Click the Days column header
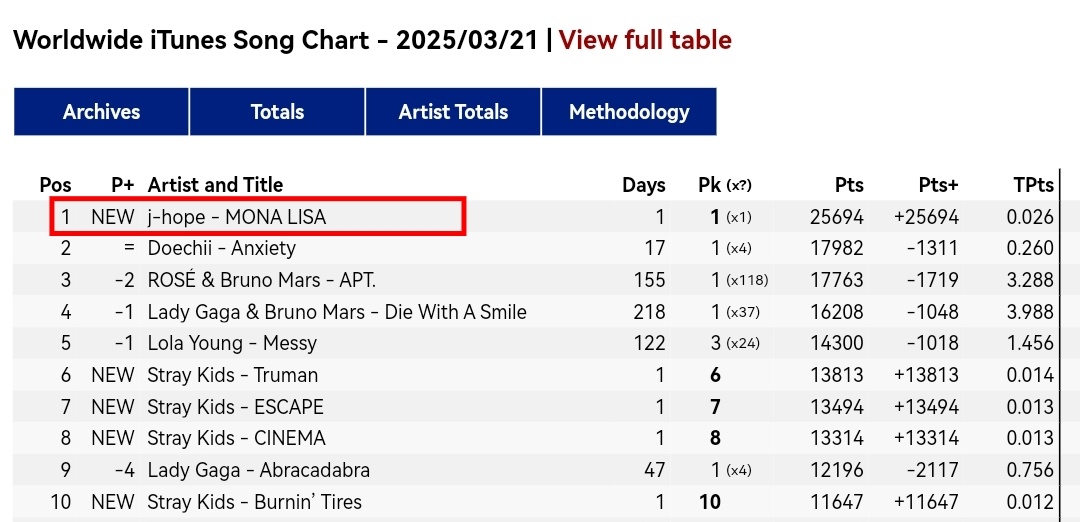The width and height of the screenshot is (1080, 522). 644,185
